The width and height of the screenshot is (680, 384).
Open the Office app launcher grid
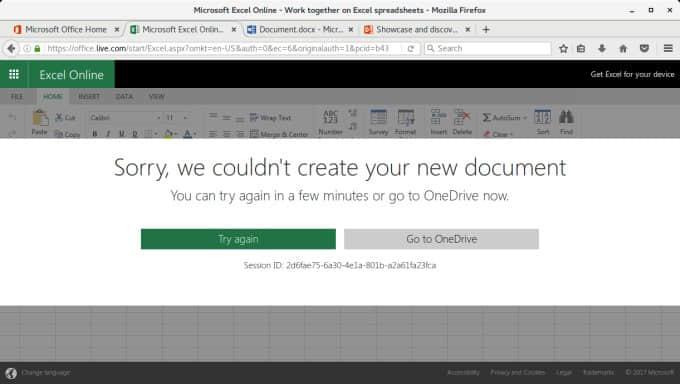[14, 74]
